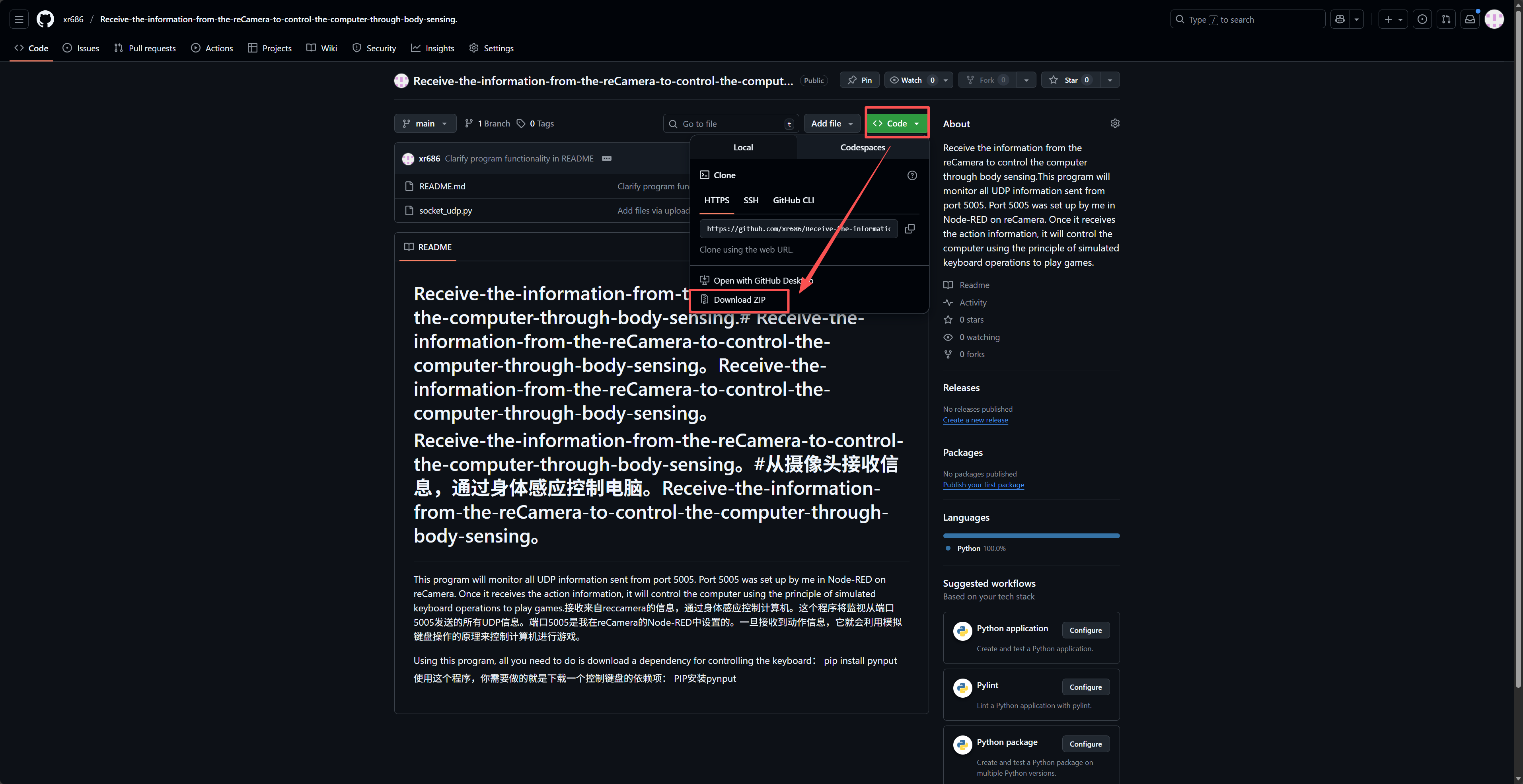Expand the Add file dropdown
This screenshot has height=784, width=1523.
[x=831, y=124]
